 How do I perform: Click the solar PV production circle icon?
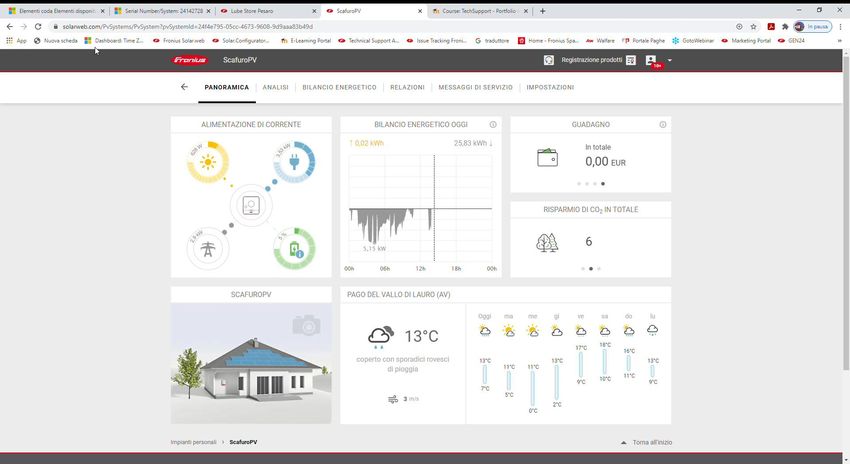tap(208, 162)
